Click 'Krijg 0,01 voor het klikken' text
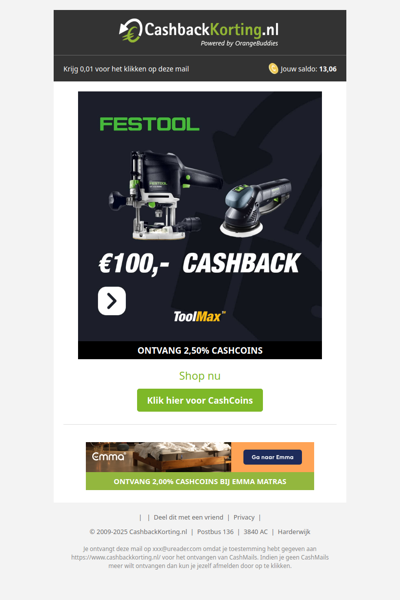Viewport: 400px width, 600px height. click(x=126, y=69)
